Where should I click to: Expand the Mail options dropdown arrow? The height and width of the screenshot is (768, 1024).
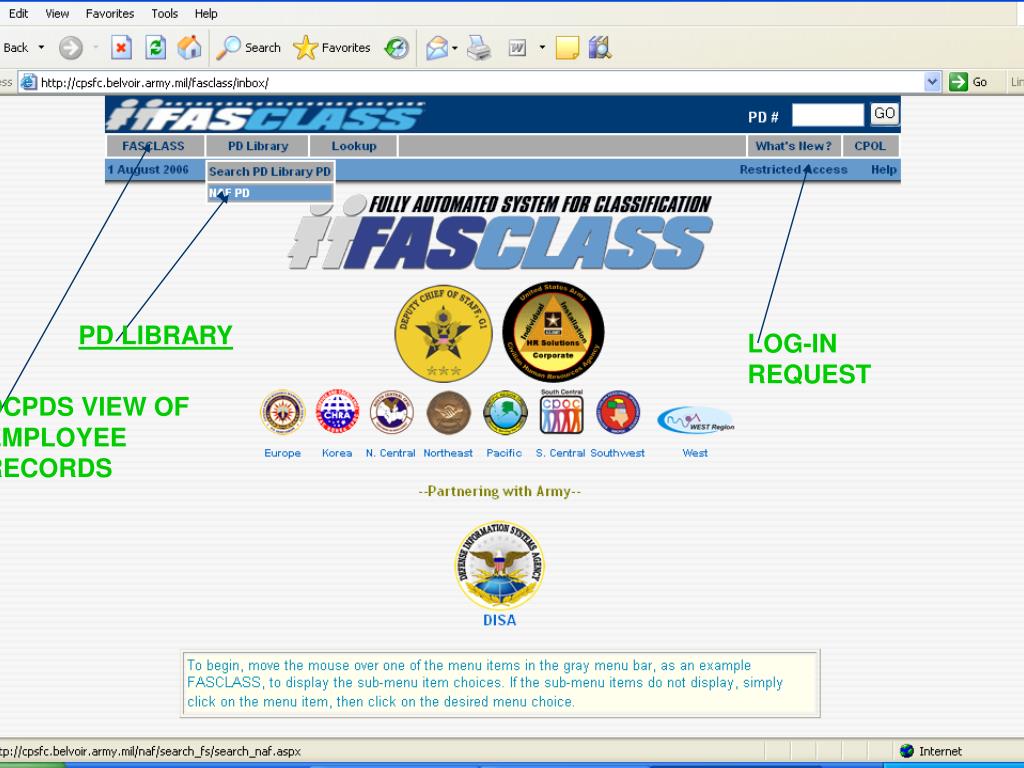pyautogui.click(x=455, y=48)
